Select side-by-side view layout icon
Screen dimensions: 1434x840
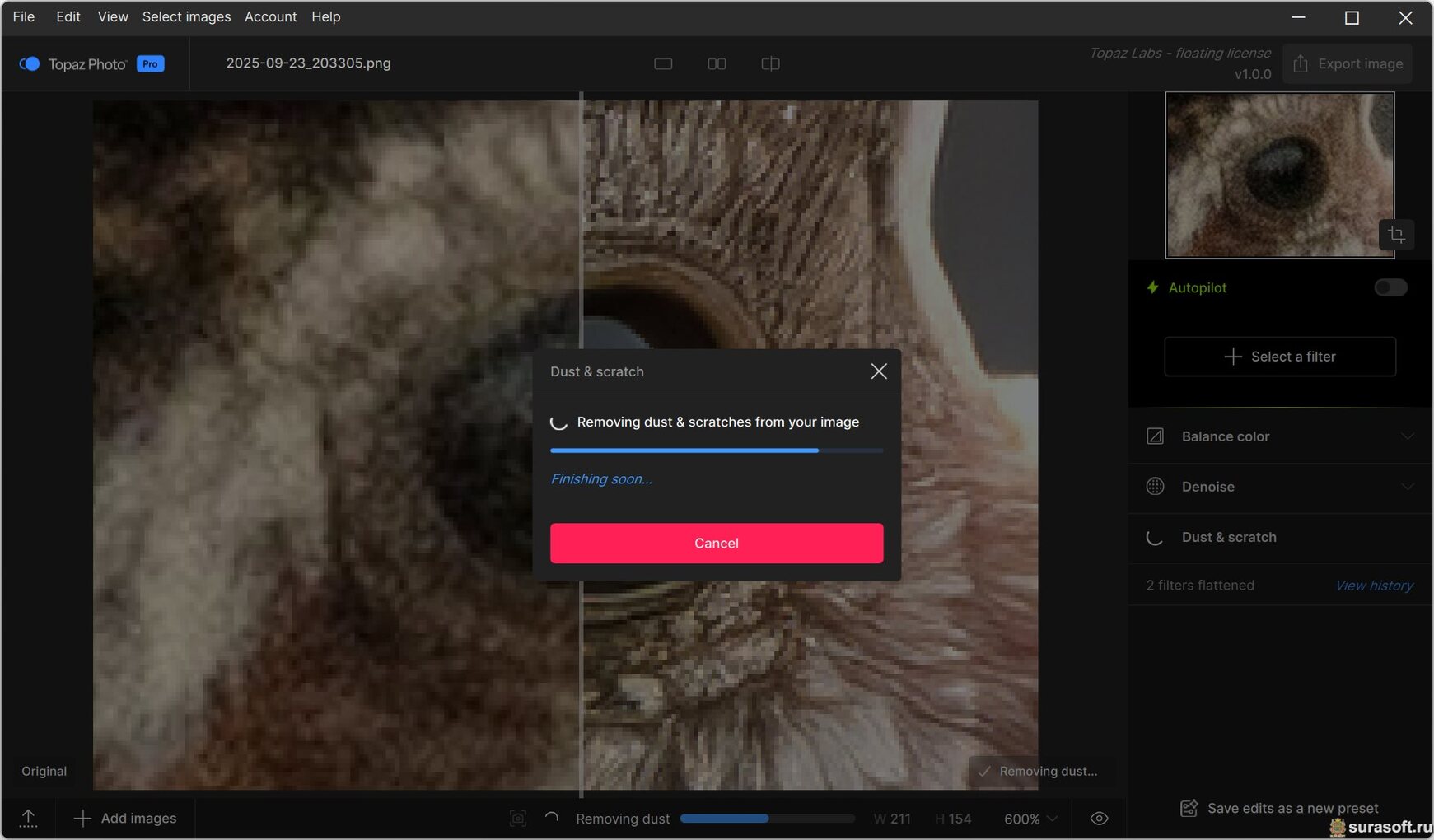click(x=717, y=63)
